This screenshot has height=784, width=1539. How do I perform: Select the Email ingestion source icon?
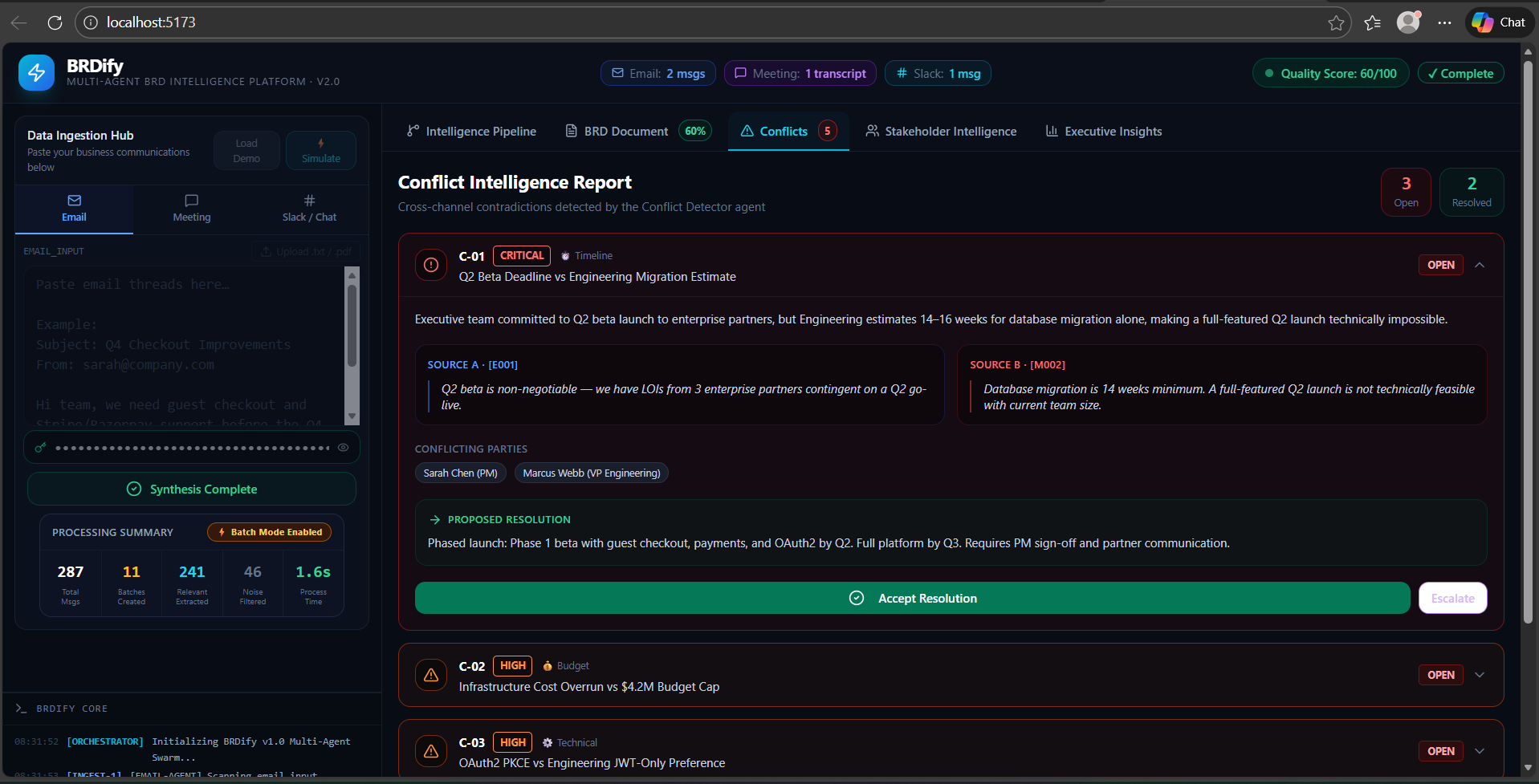point(74,201)
